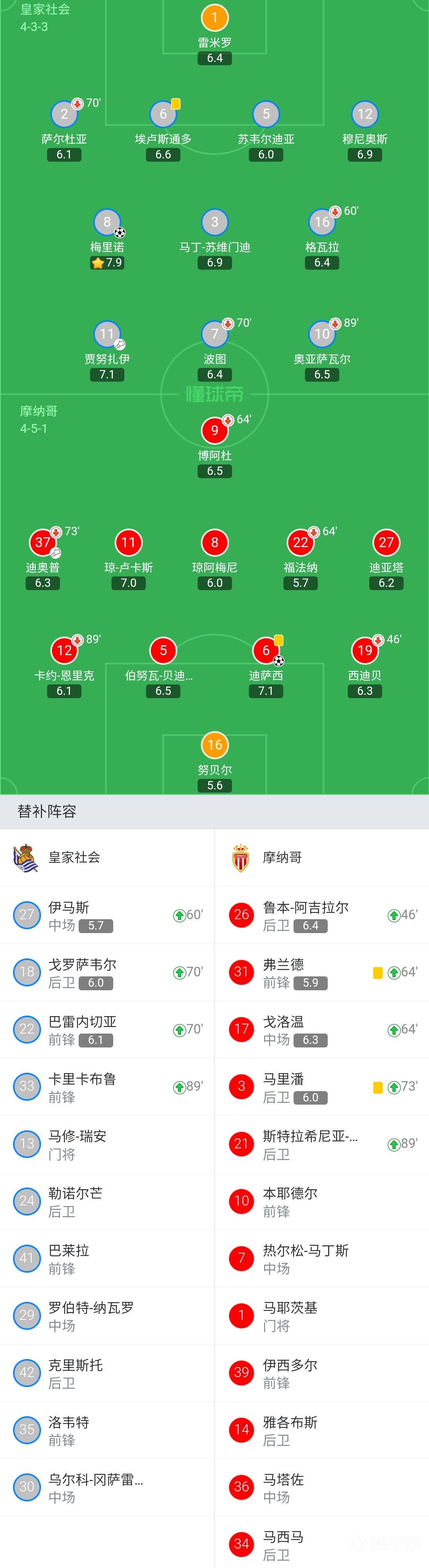
Task: Tap Monaco goalkeeper Nübel's number 16 badge
Action: pos(214,744)
